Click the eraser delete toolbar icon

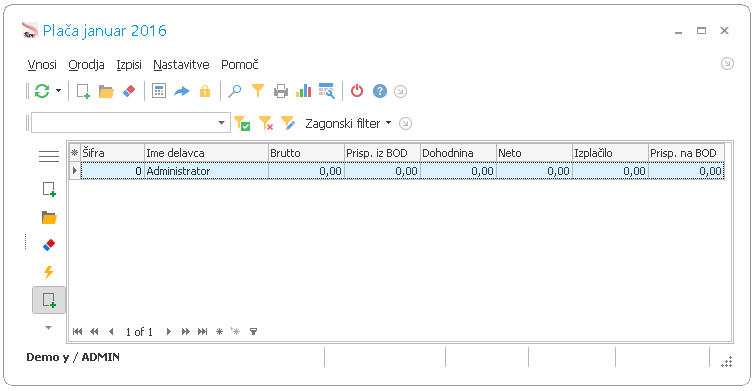pos(129,91)
